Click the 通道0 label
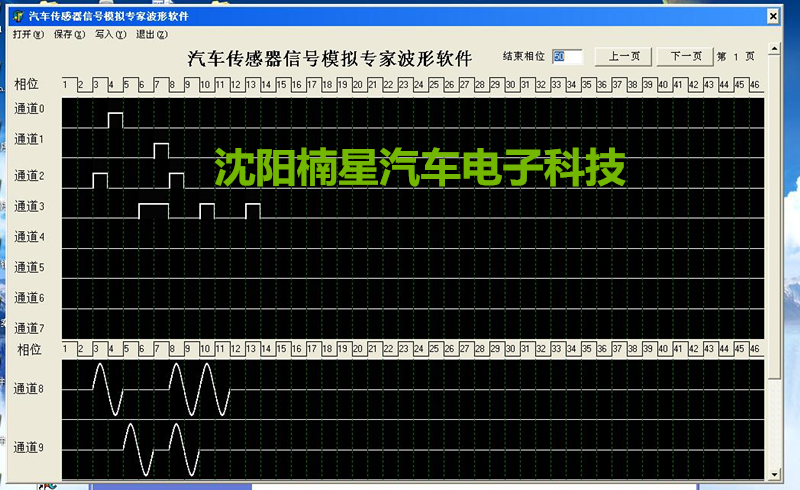 click(29, 109)
